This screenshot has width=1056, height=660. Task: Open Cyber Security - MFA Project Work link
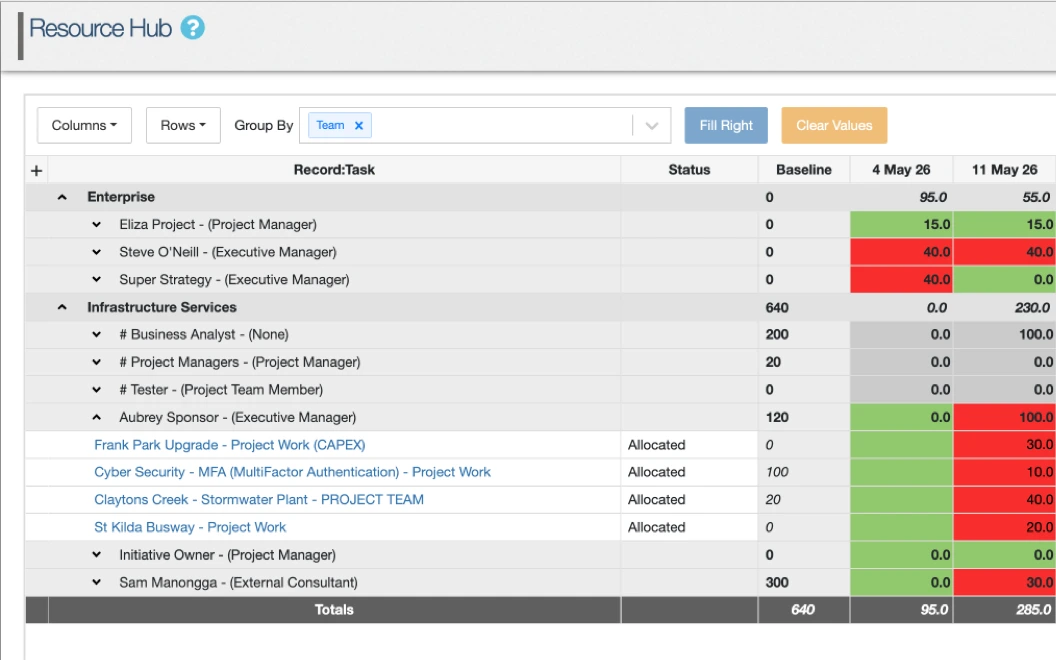[292, 472]
